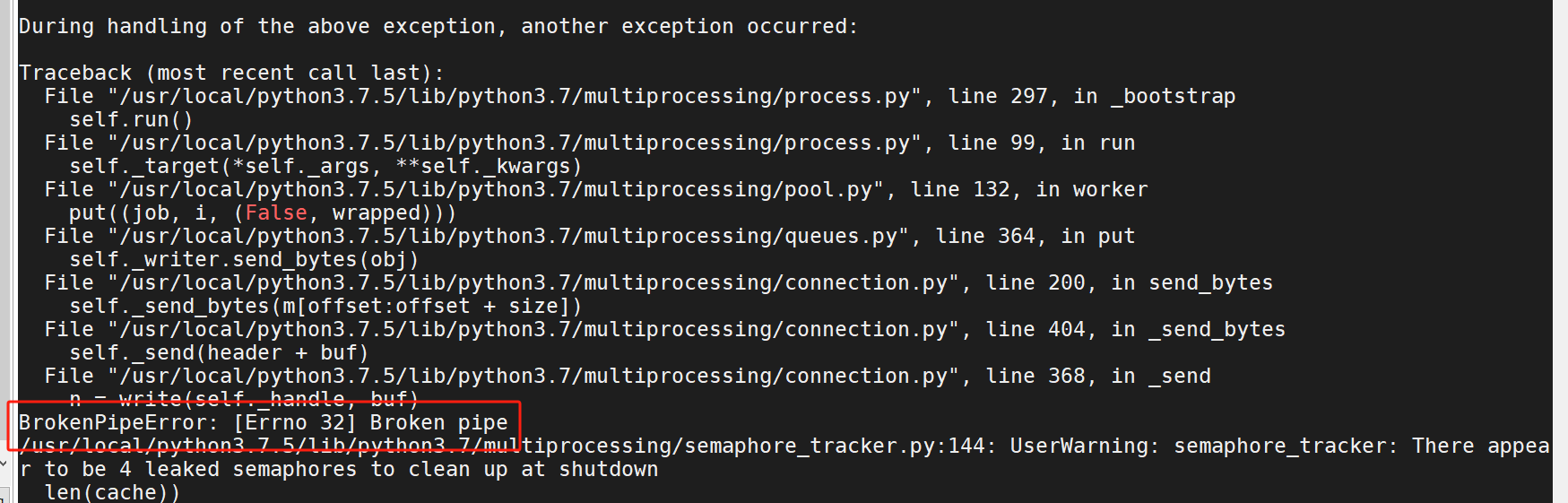
Task: Click the self.run() code line
Action: click(131, 119)
